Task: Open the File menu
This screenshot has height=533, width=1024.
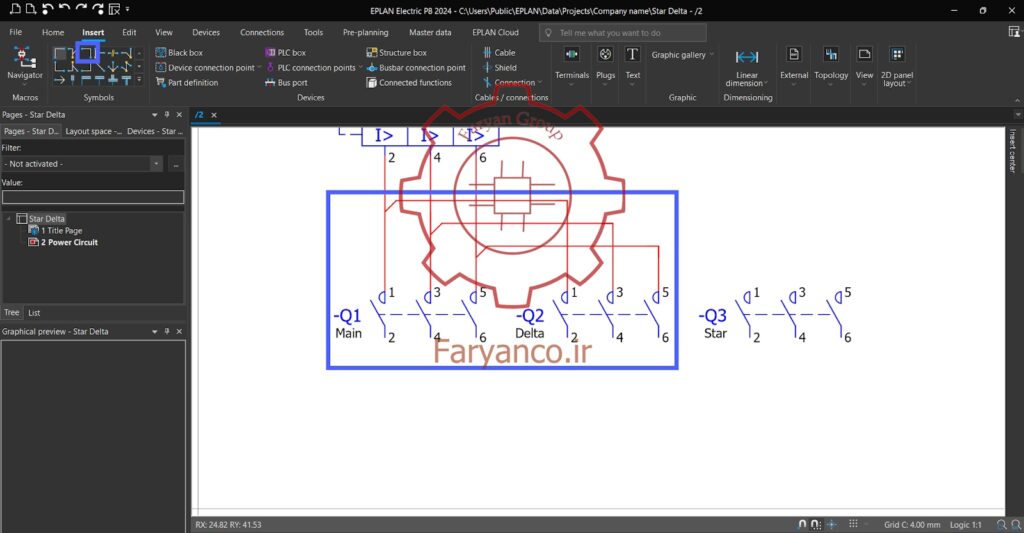Action: tap(16, 32)
